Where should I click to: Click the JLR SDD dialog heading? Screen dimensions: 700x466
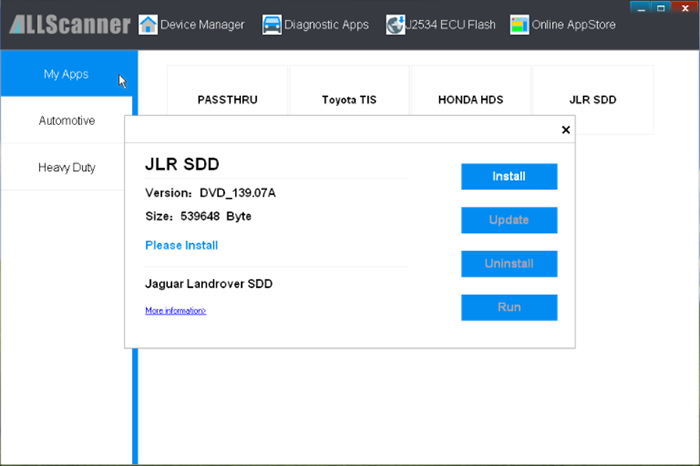(182, 164)
